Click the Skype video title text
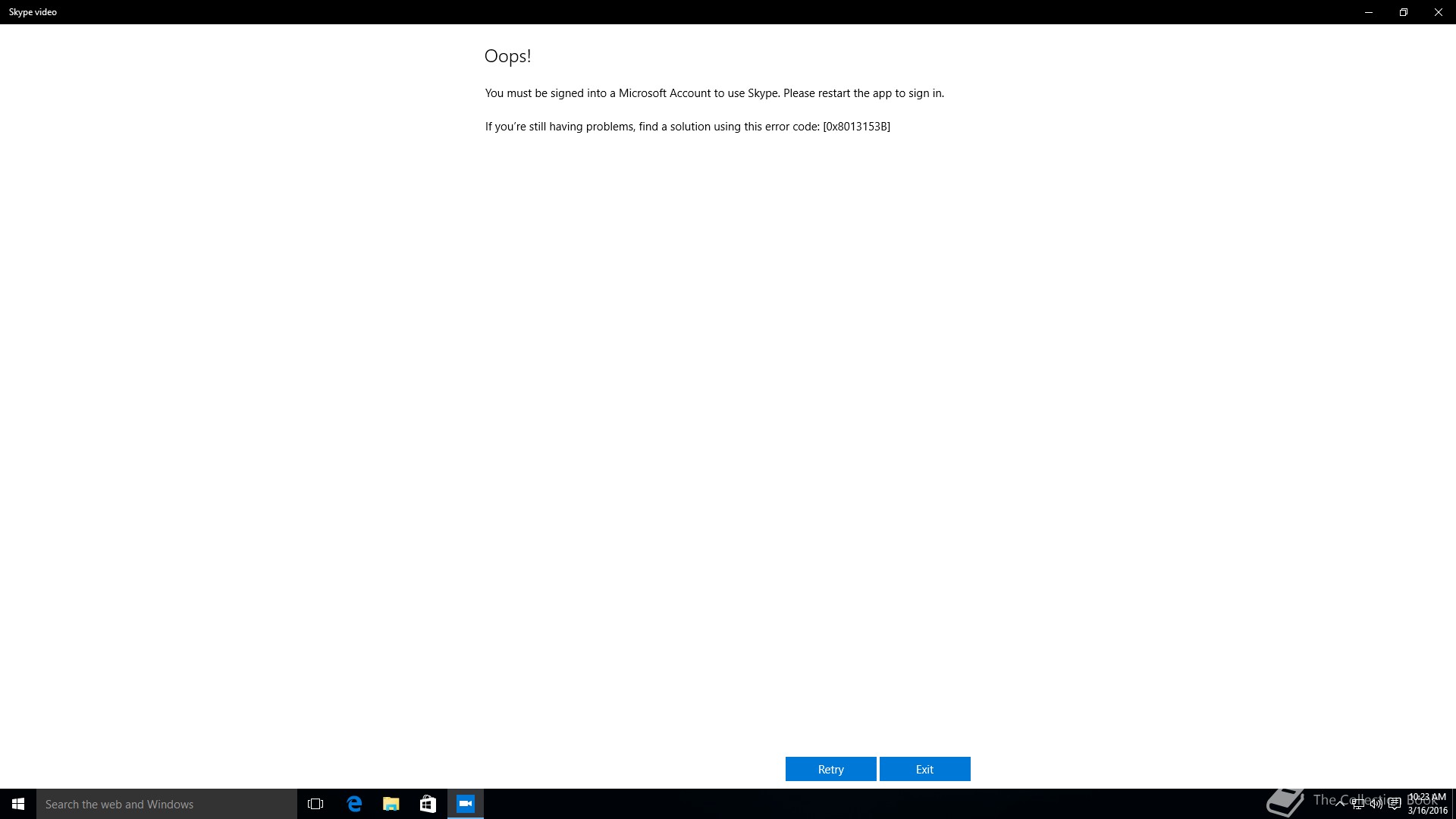Screen dimensions: 1456x819 pyautogui.click(x=33, y=12)
